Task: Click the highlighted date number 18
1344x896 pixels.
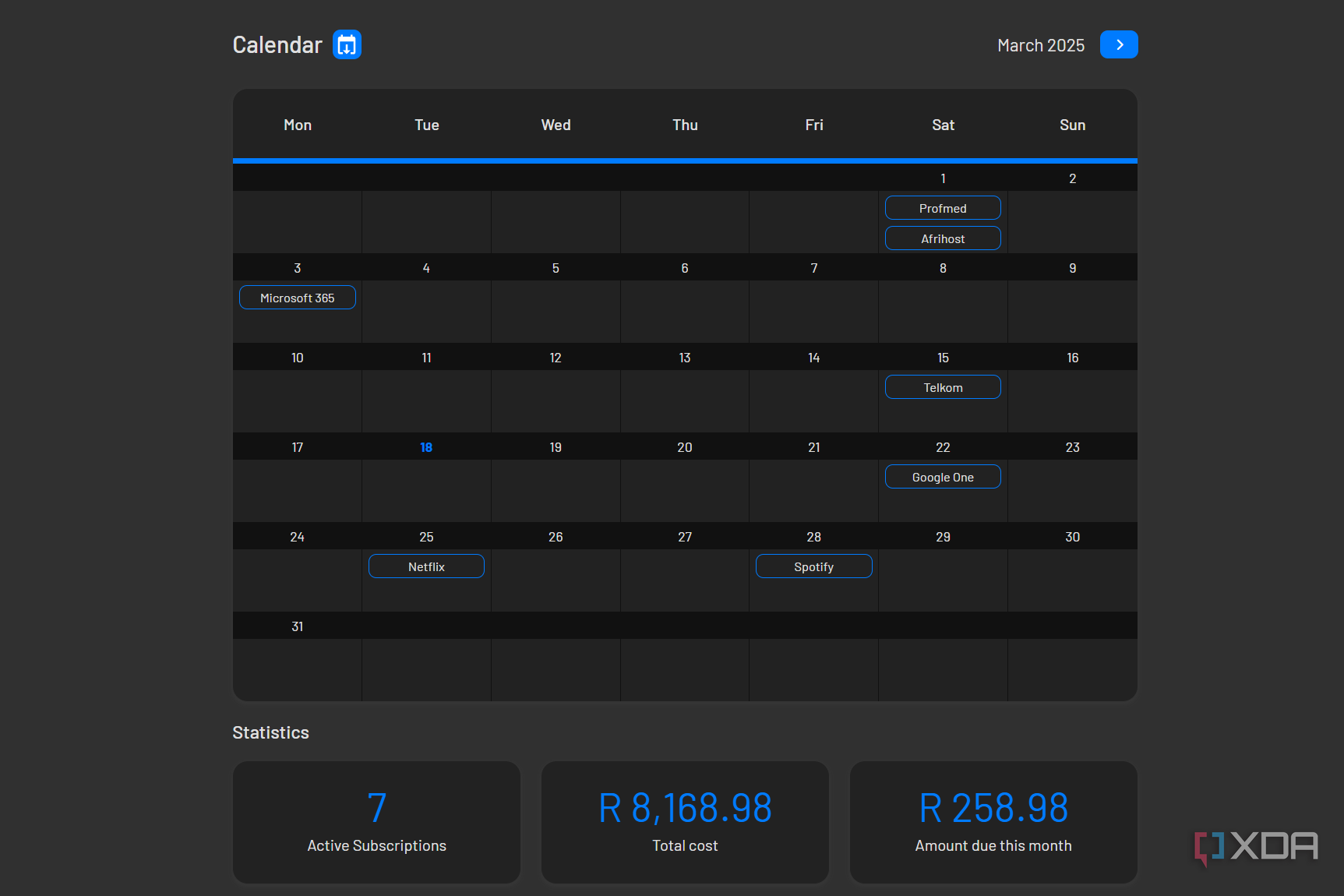Action: (426, 447)
